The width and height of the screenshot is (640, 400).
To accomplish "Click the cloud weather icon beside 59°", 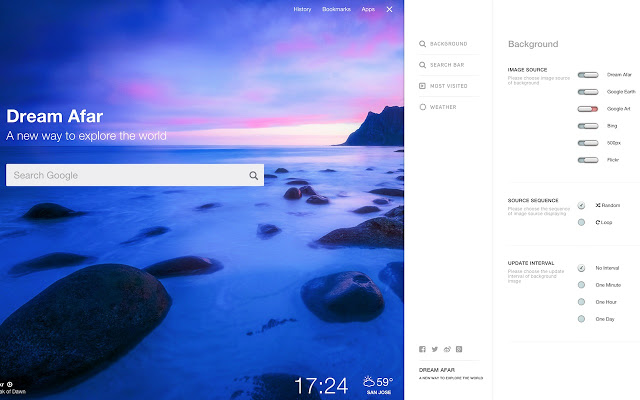I will (369, 382).
